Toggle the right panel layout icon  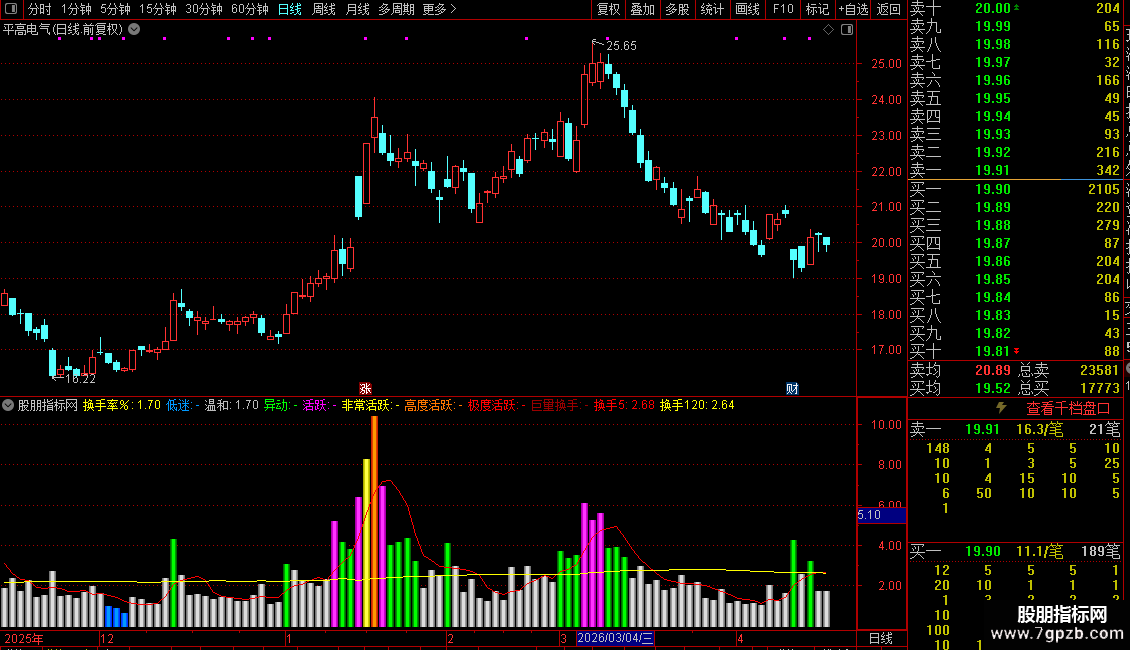pyautogui.click(x=847, y=30)
